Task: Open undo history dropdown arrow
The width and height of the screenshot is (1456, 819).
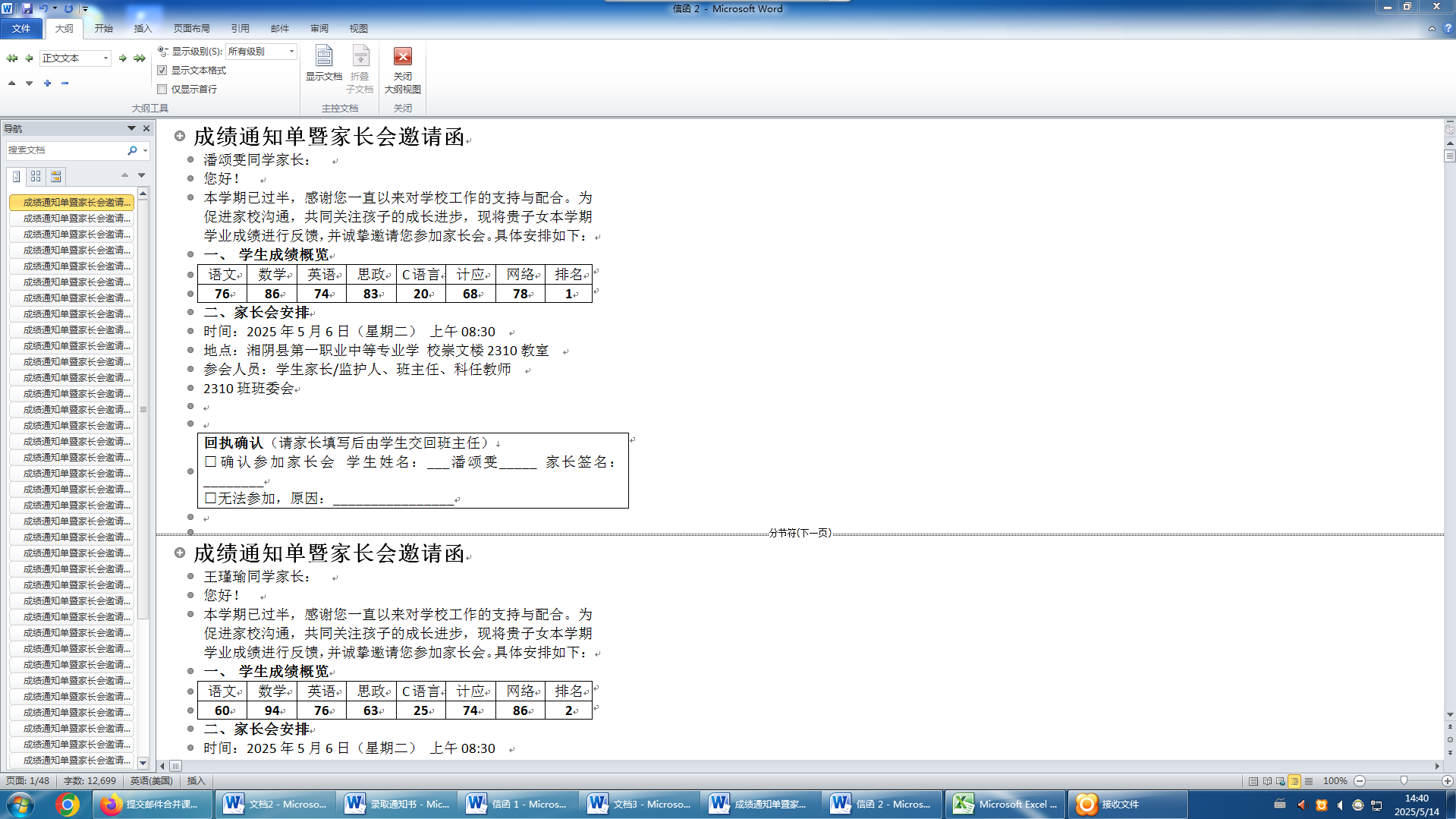Action: click(x=55, y=8)
